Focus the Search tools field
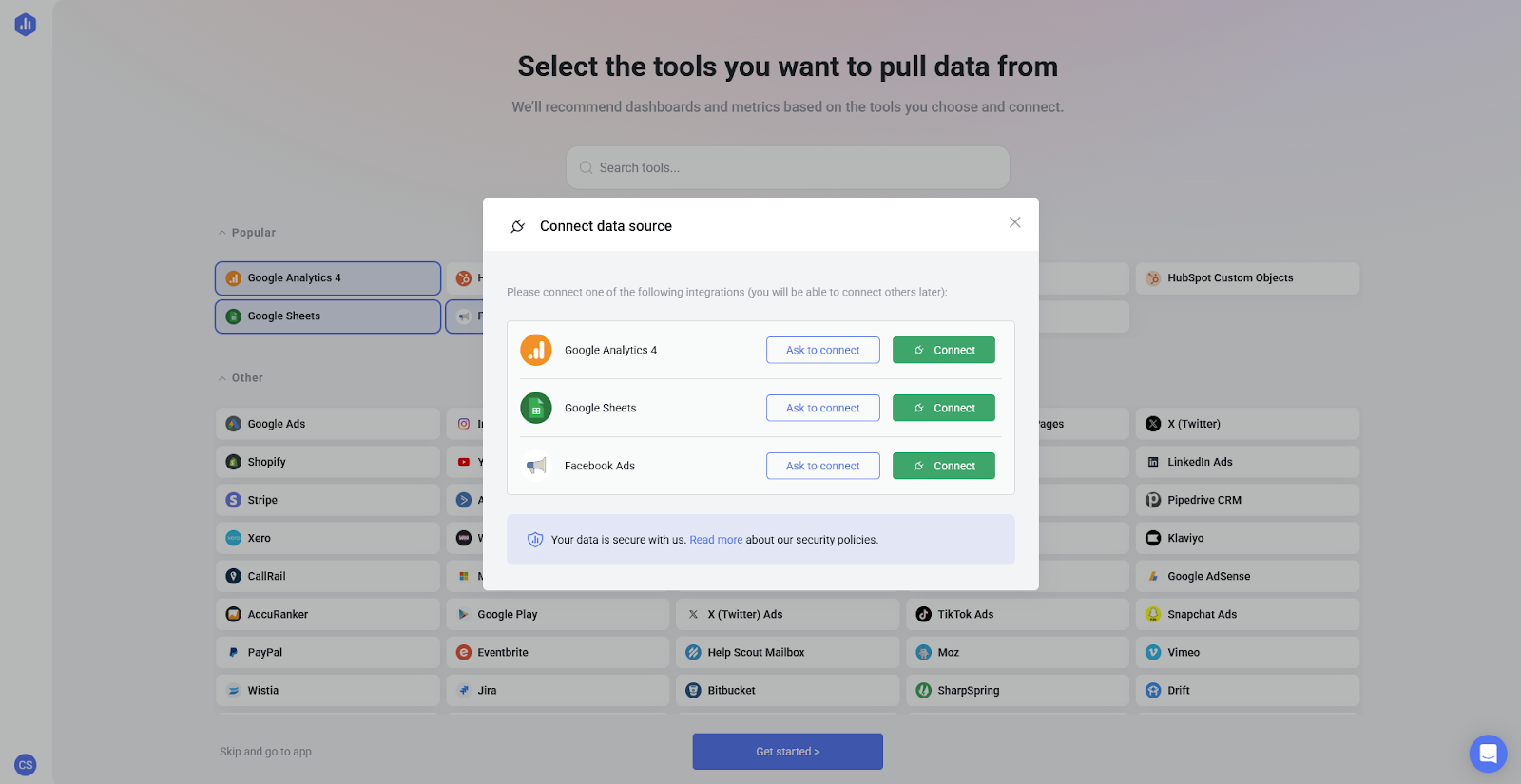Screen dimensions: 1521x784 point(788,167)
